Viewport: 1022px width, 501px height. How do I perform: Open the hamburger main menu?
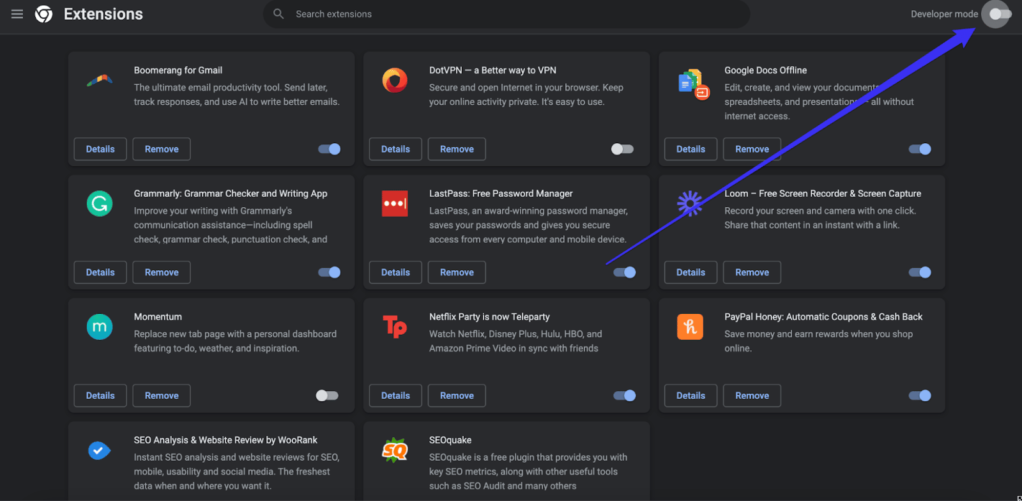(x=17, y=14)
